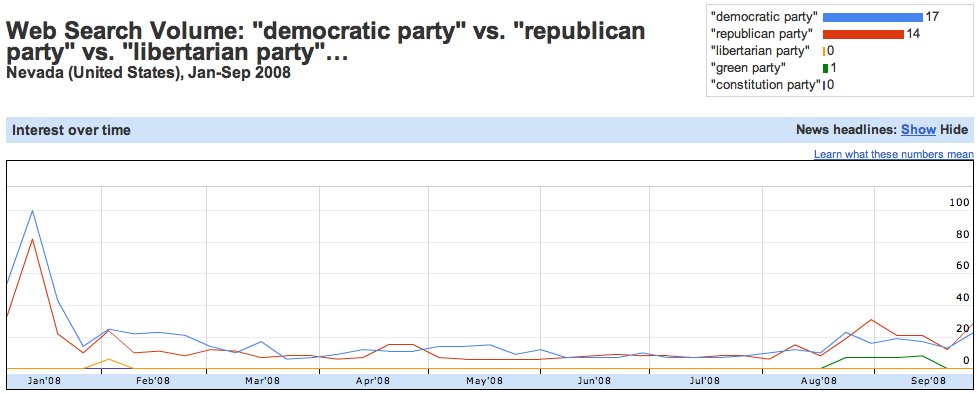Select Hide for news headlines

click(x=954, y=130)
